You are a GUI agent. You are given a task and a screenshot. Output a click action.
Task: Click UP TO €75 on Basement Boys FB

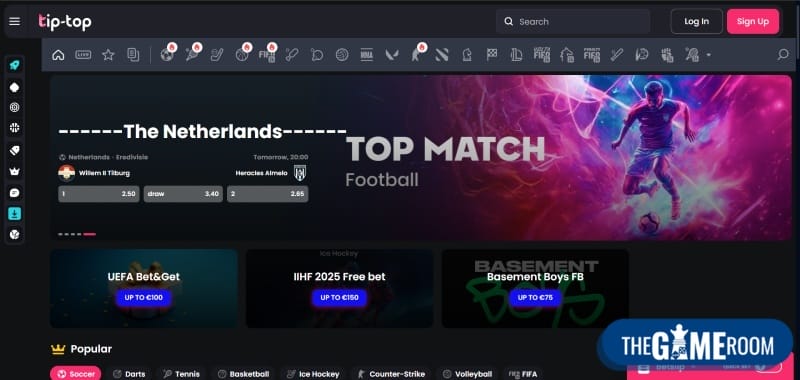[x=535, y=297]
